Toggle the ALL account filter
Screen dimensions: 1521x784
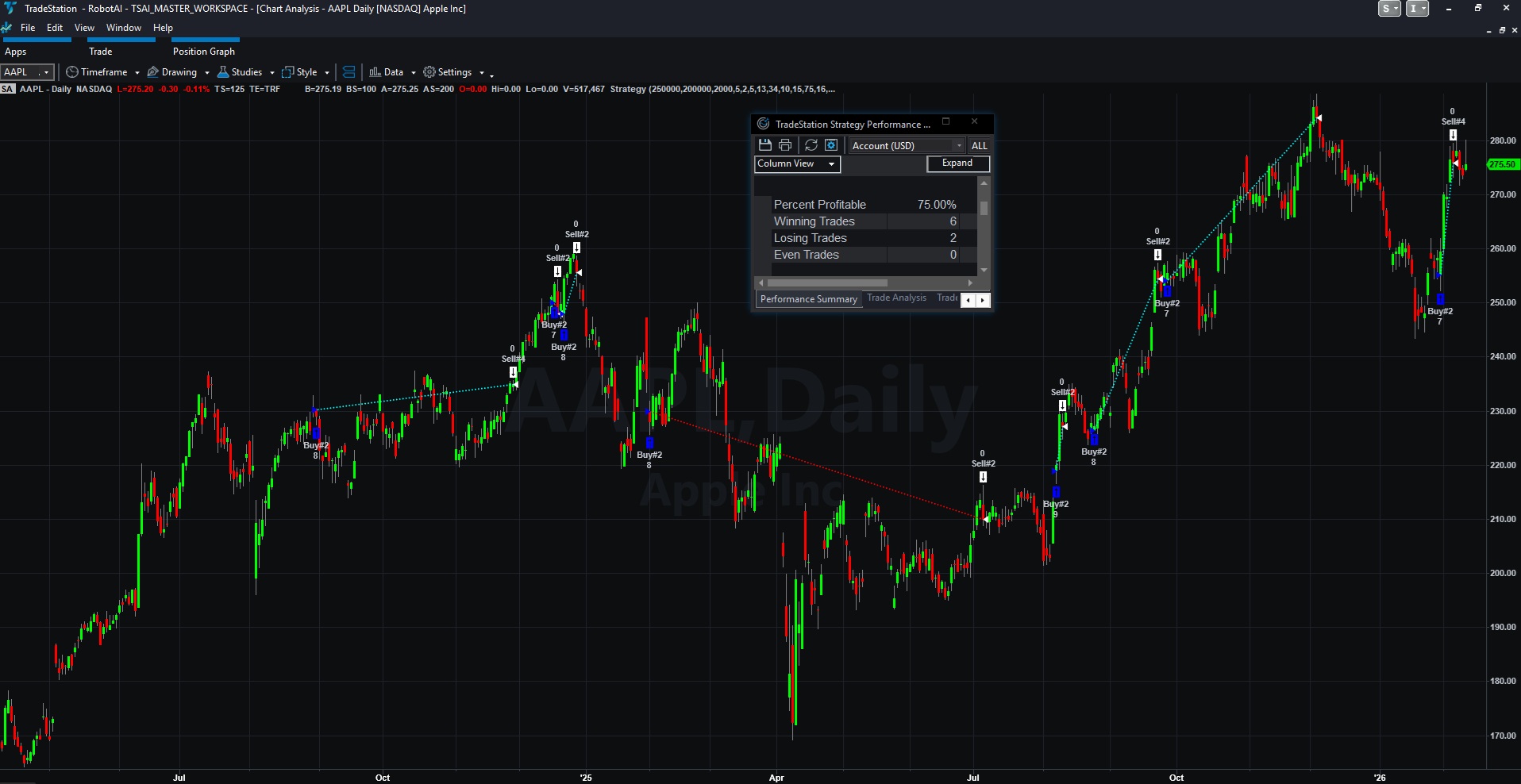980,145
